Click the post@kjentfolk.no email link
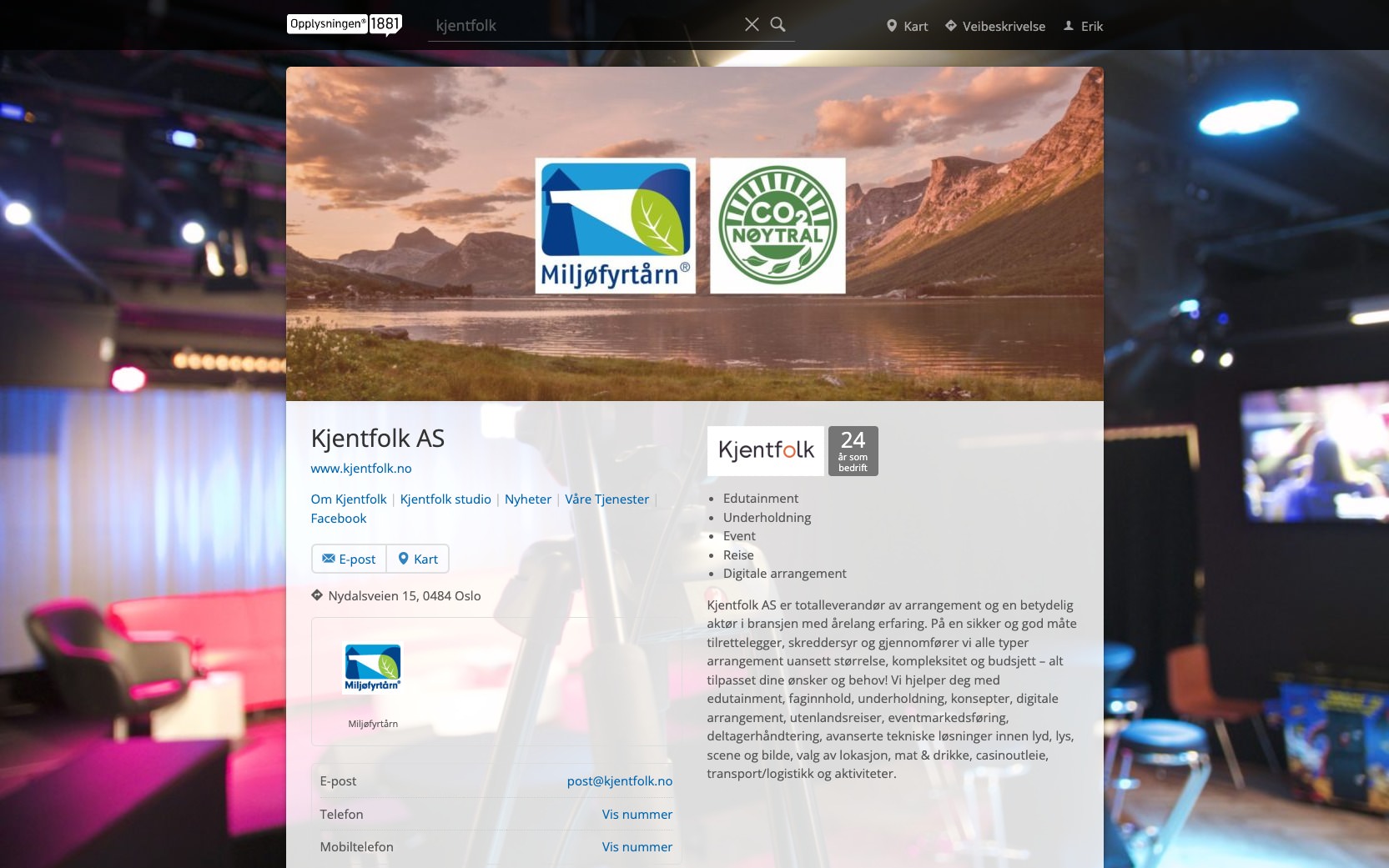 pyautogui.click(x=620, y=781)
